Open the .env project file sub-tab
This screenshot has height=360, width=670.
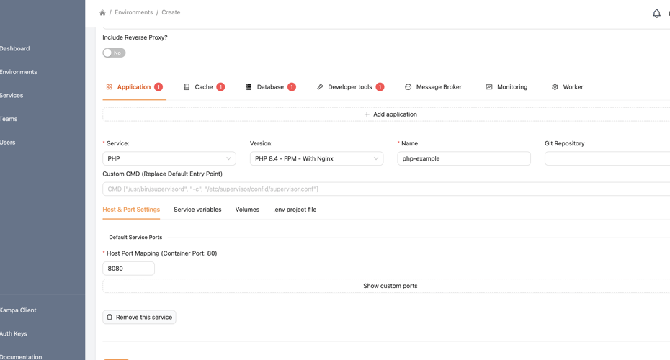295,210
